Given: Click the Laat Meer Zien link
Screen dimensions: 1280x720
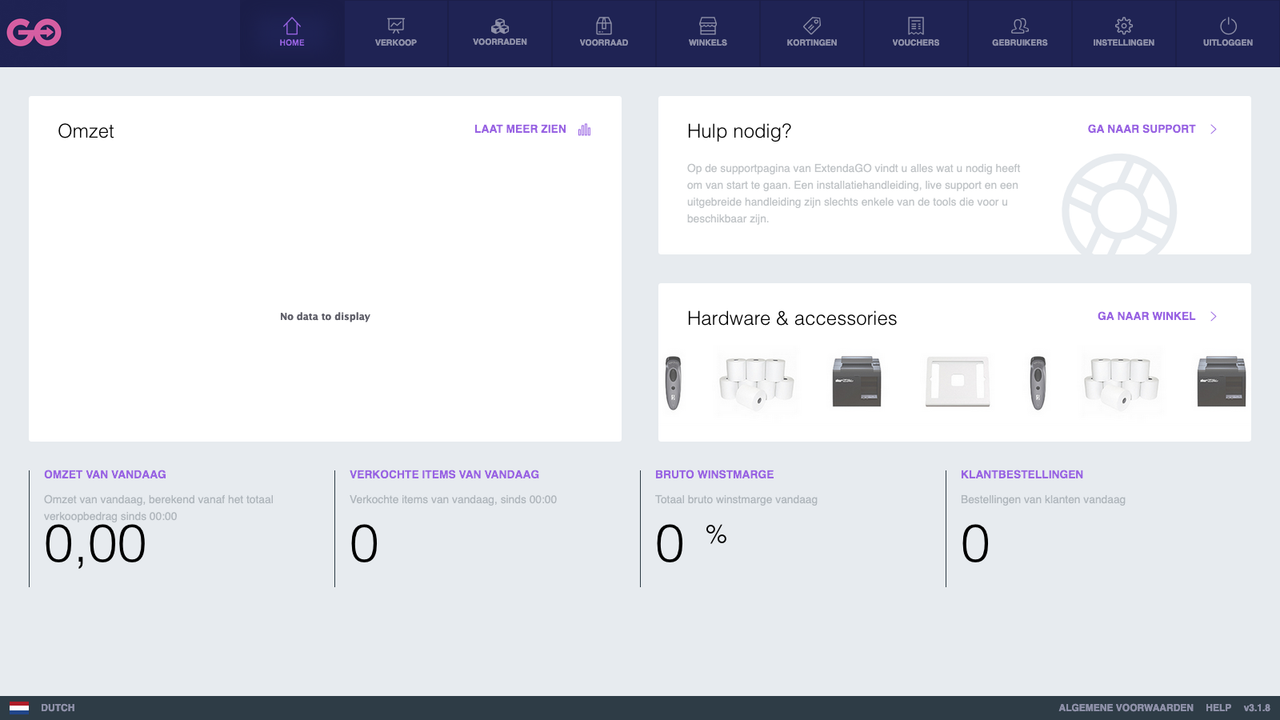Looking at the screenshot, I should pos(520,129).
